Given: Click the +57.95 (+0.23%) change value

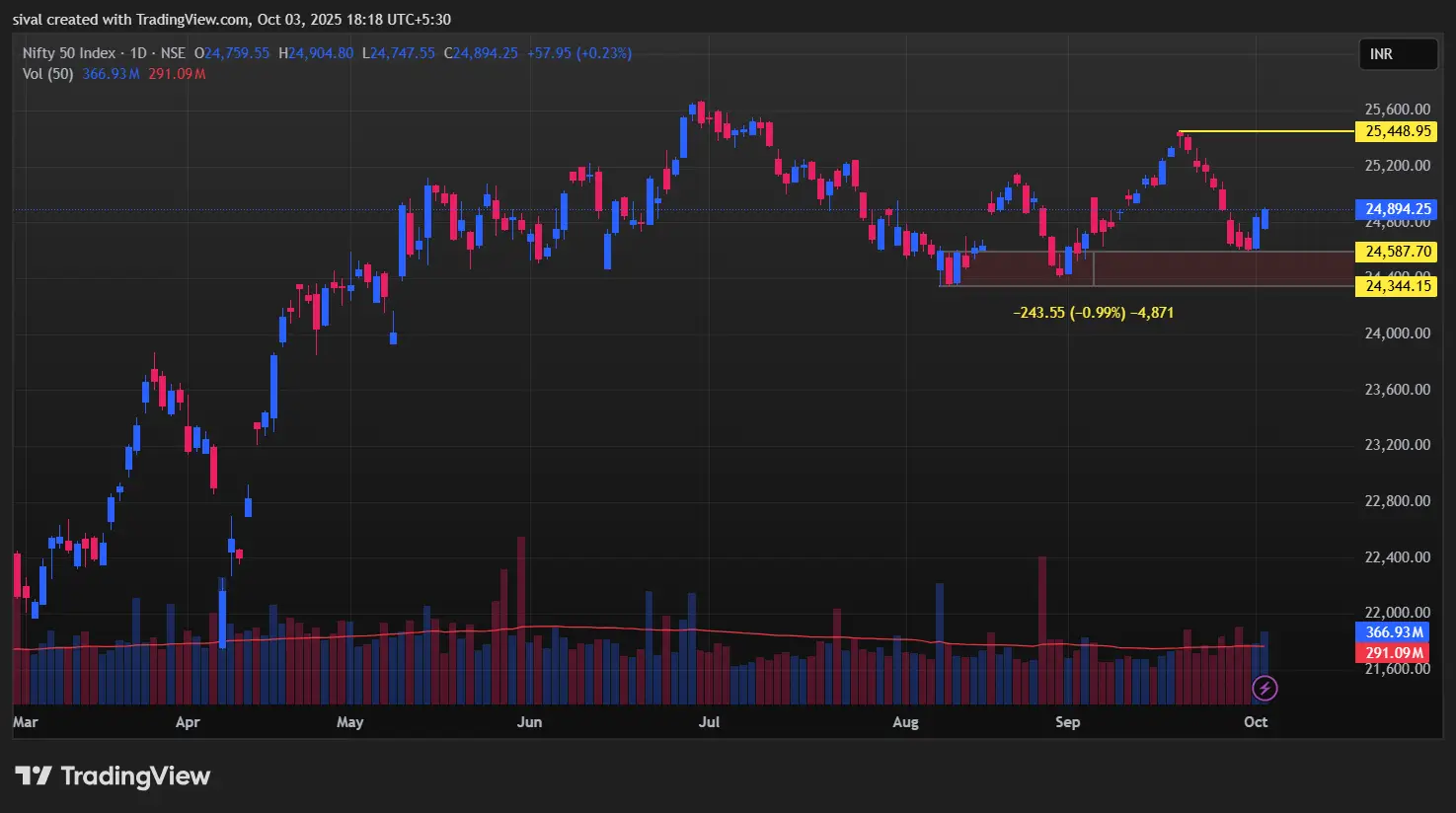Looking at the screenshot, I should click(x=579, y=53).
